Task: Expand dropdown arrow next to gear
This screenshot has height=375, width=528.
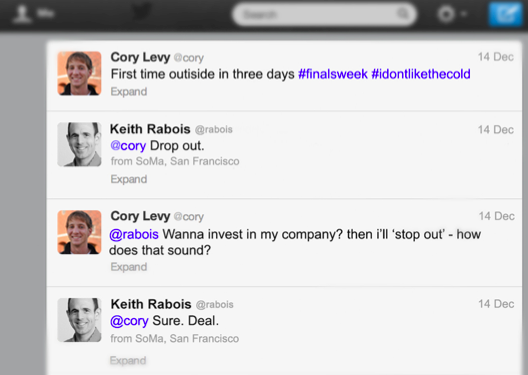Action: coord(464,14)
